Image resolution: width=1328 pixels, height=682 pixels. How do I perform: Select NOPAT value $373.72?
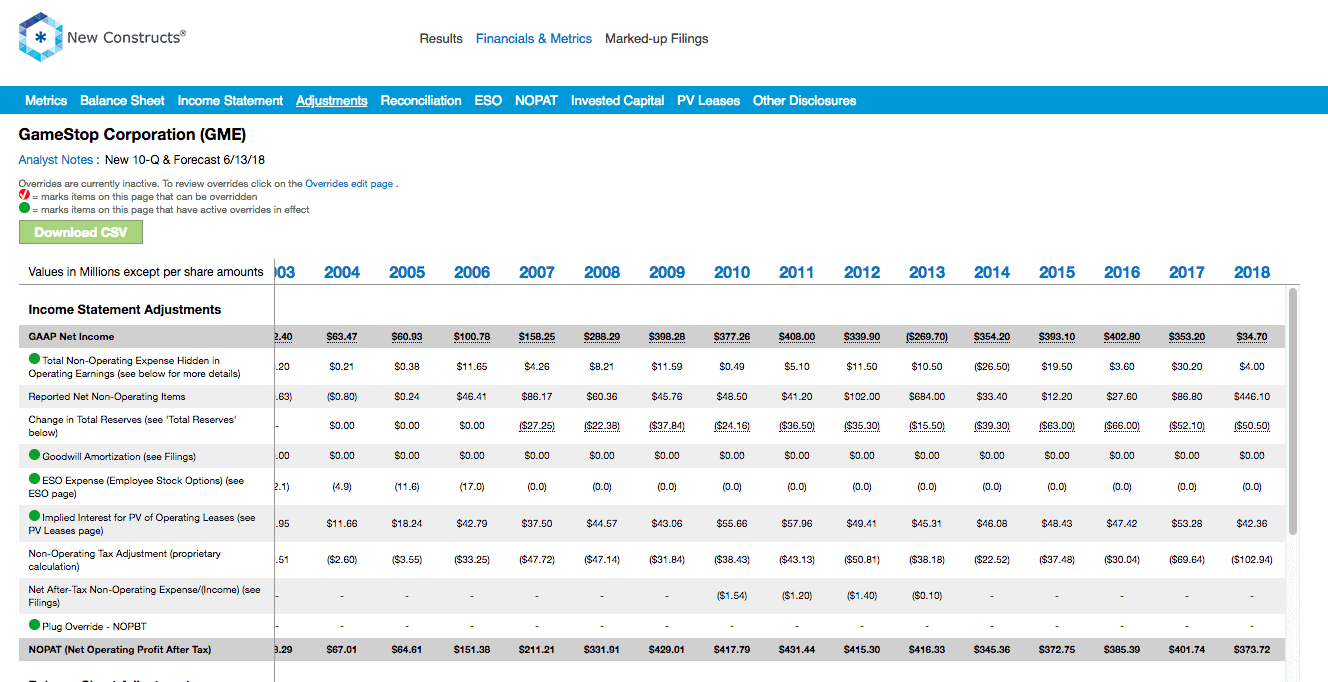point(1252,650)
